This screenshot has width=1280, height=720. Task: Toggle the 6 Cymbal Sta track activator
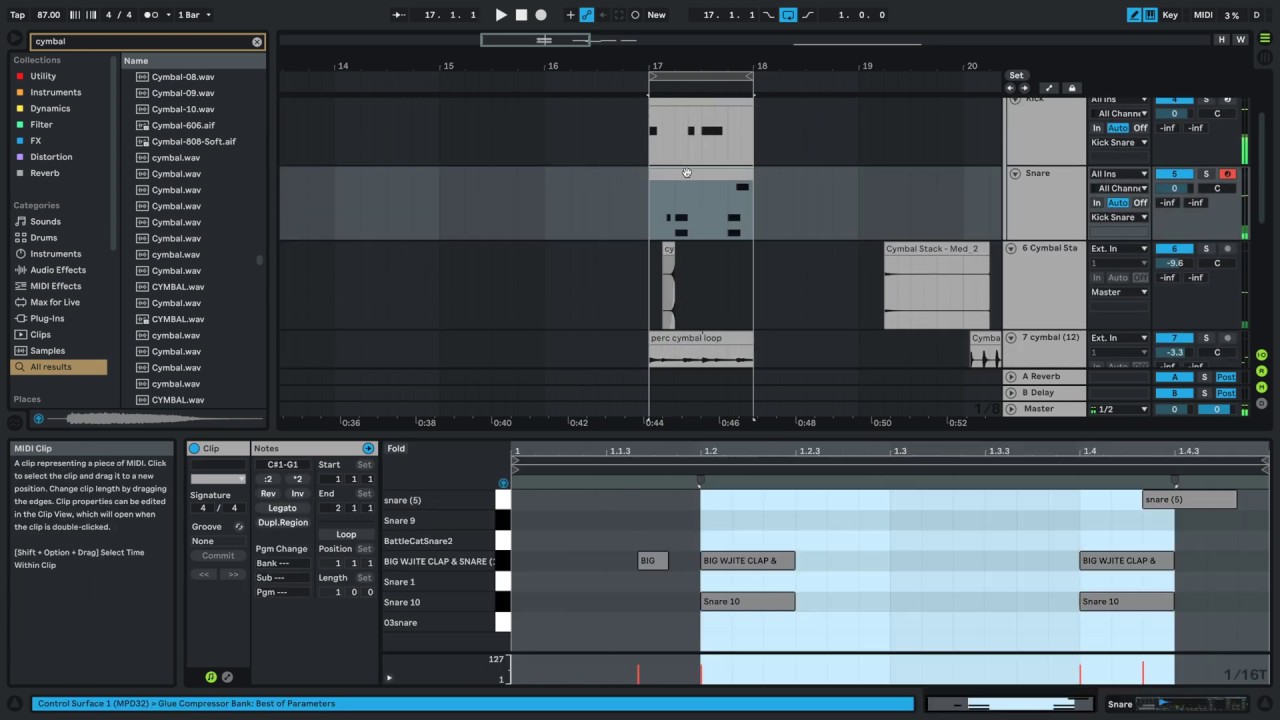pos(1174,249)
